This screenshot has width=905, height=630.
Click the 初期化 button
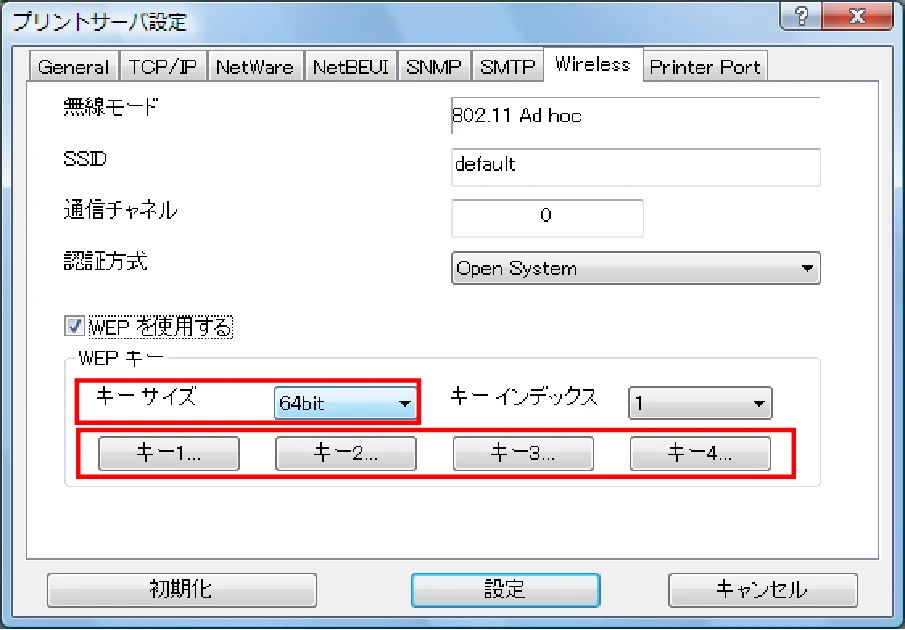pyautogui.click(x=182, y=590)
